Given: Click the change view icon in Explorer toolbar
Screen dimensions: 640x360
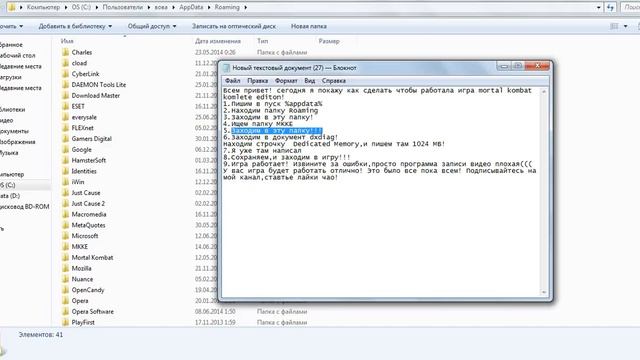Looking at the screenshot, I should click(x=614, y=26).
